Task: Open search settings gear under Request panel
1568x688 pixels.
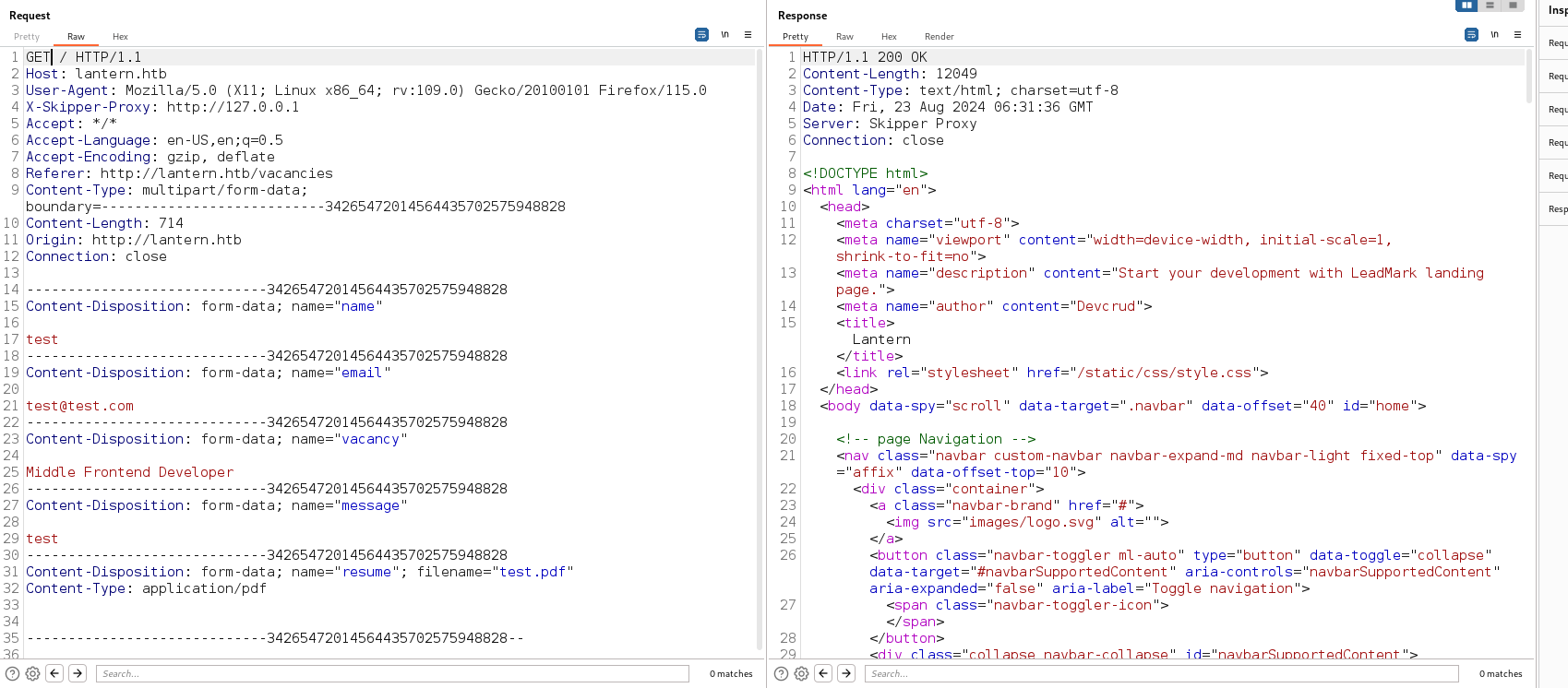Action: (x=32, y=673)
